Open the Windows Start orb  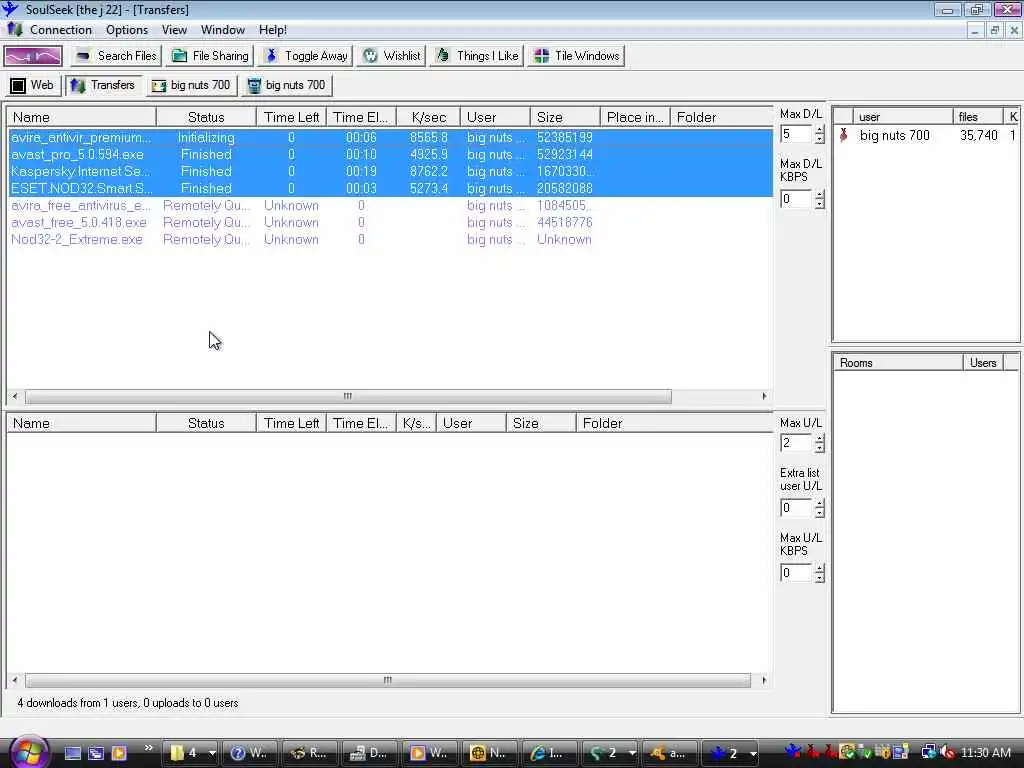tap(29, 751)
